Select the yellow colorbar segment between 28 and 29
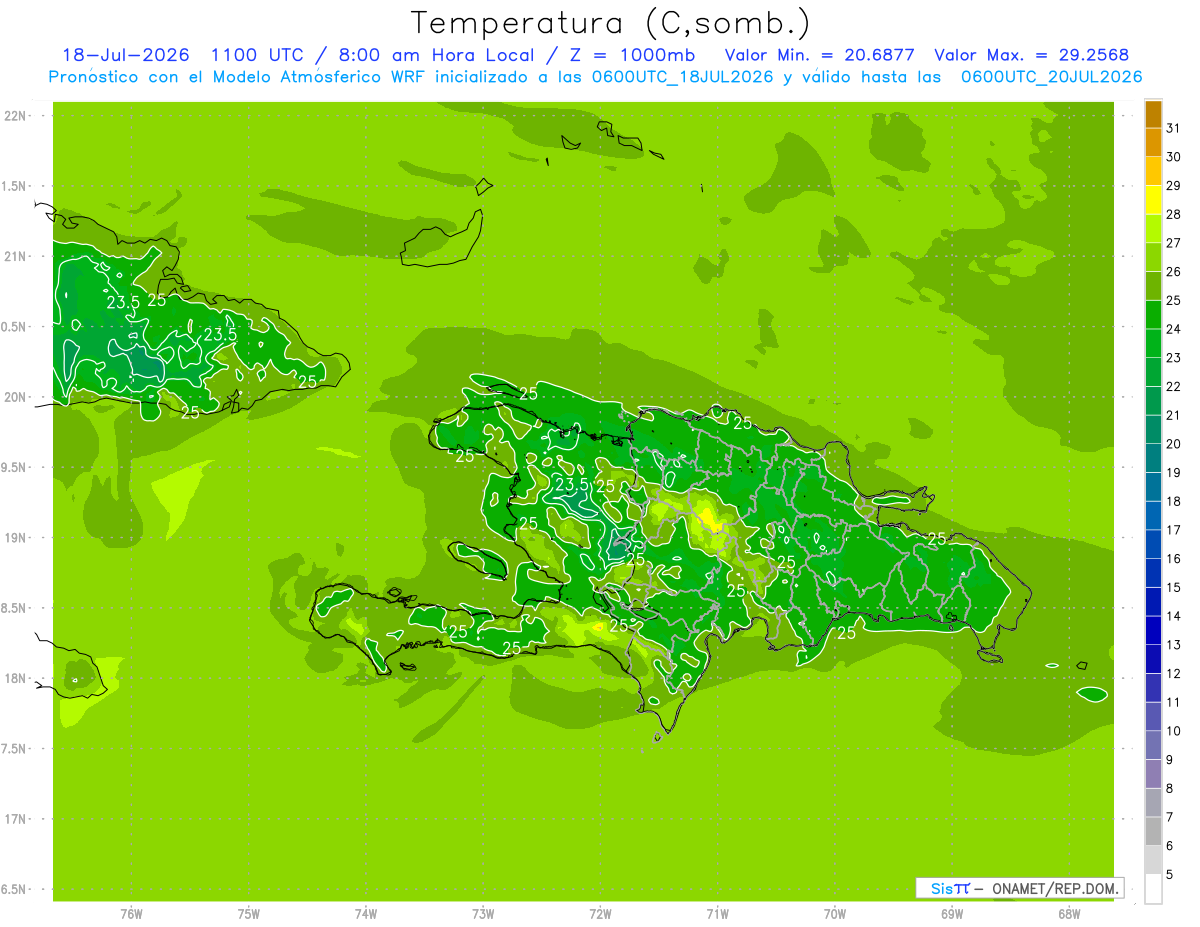Viewport: 1200px width, 927px height. tap(1153, 200)
